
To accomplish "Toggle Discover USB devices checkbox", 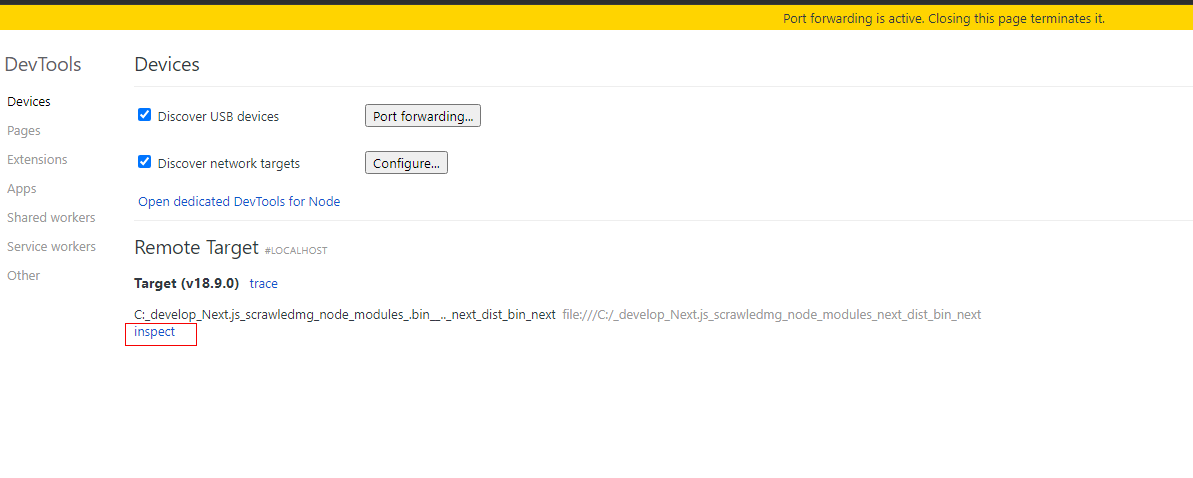I will pos(145,115).
